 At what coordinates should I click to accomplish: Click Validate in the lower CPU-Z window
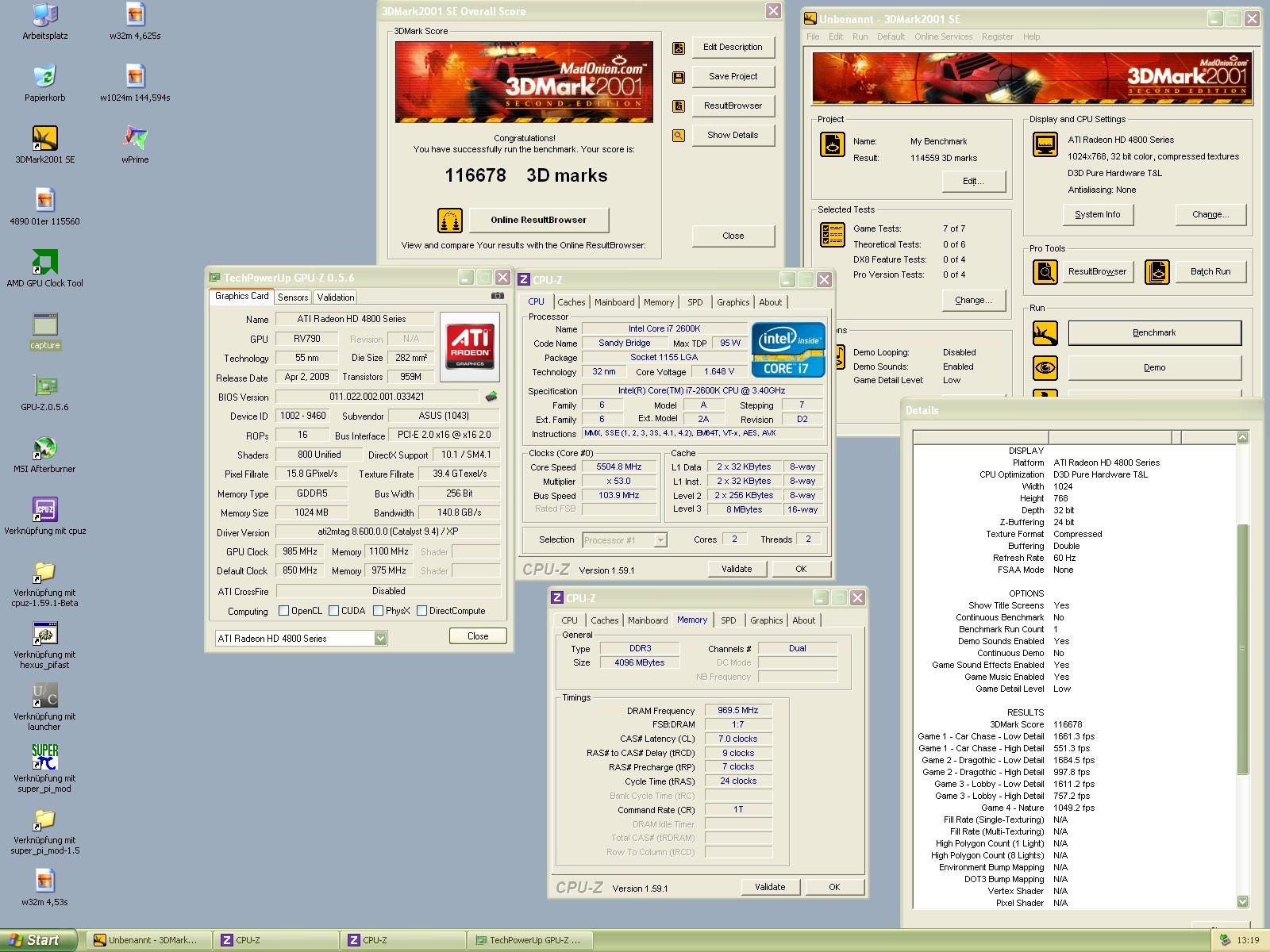tap(770, 888)
